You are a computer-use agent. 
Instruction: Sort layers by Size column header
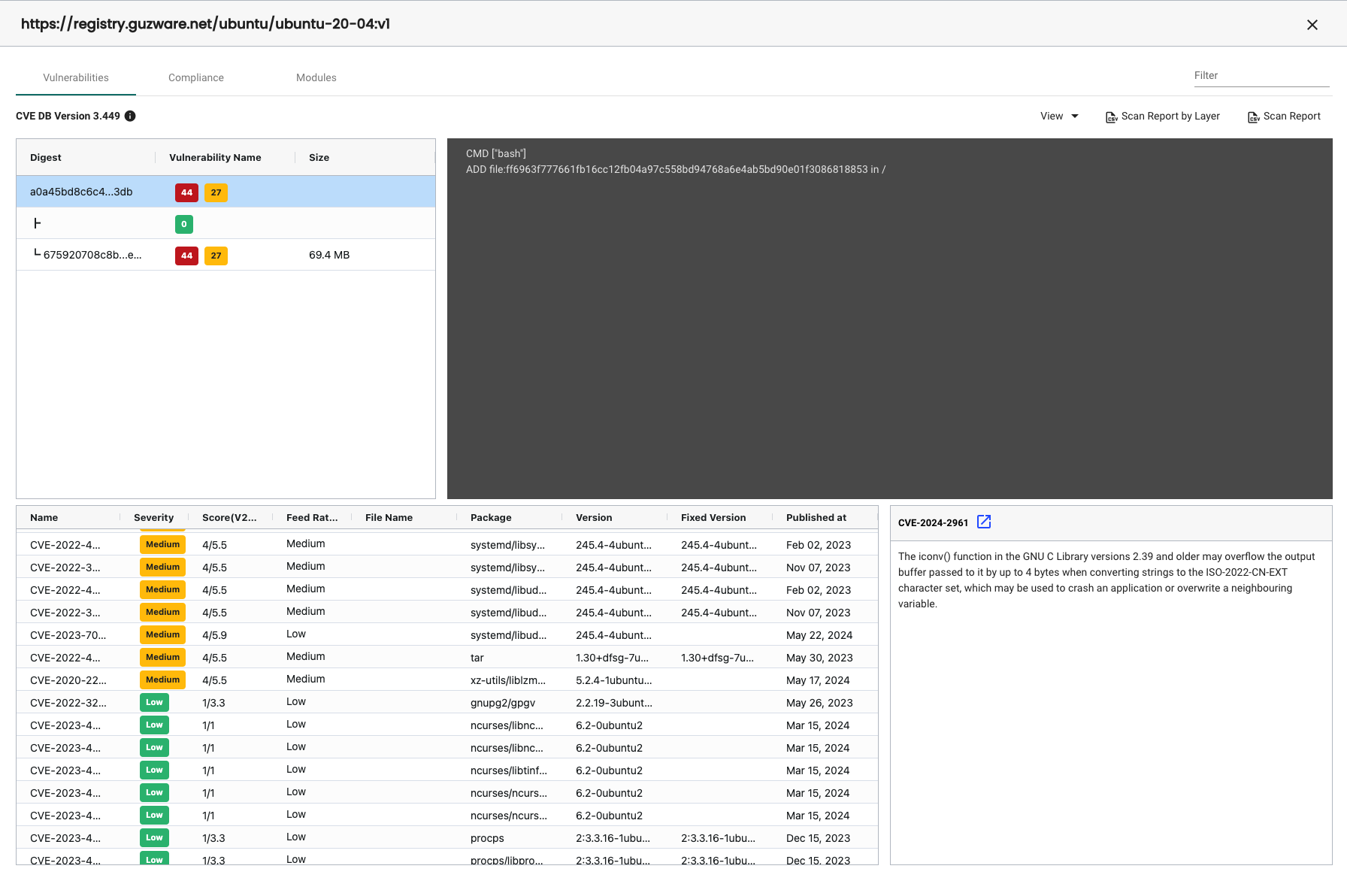(x=319, y=157)
